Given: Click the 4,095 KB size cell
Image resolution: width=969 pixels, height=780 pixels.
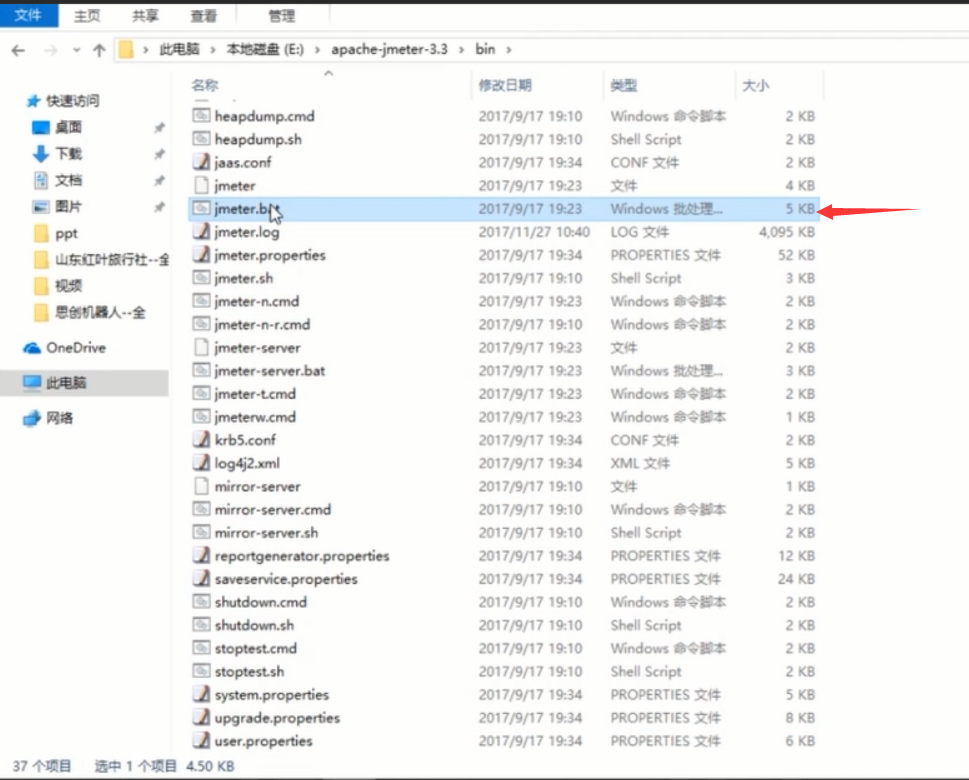Looking at the screenshot, I should pos(787,232).
